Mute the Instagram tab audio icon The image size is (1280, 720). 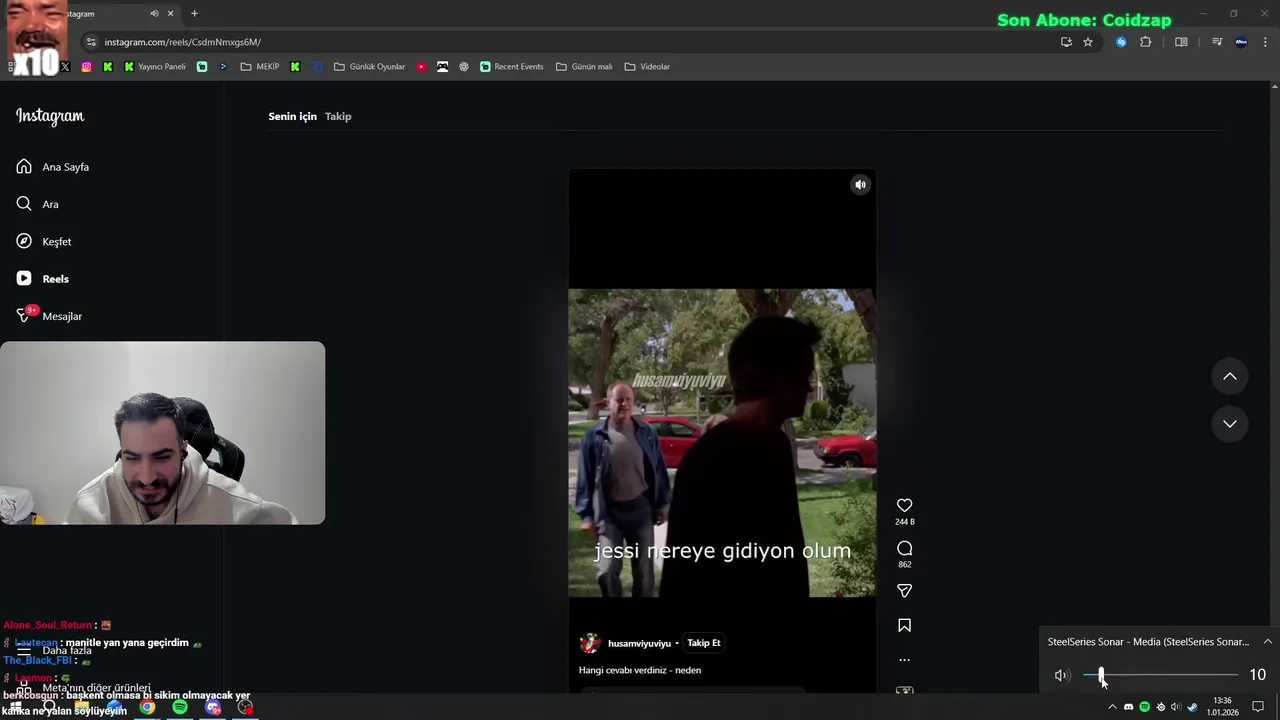coord(154,13)
